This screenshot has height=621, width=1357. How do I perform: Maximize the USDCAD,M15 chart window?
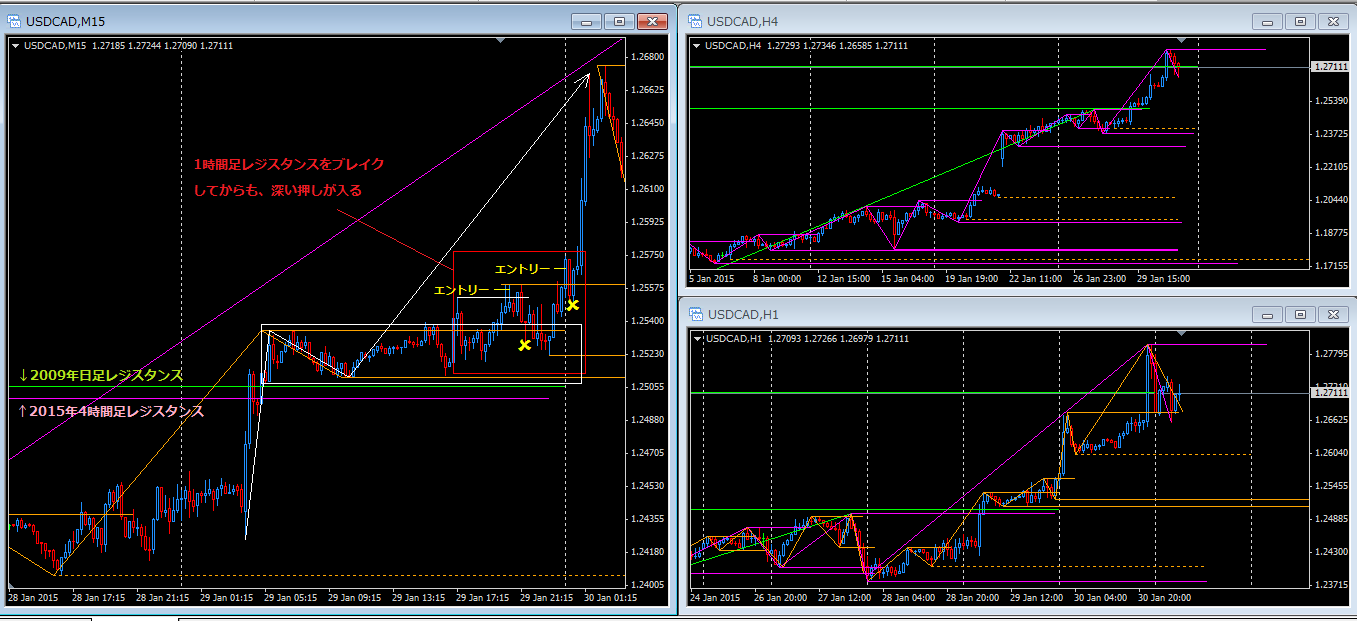pos(619,21)
